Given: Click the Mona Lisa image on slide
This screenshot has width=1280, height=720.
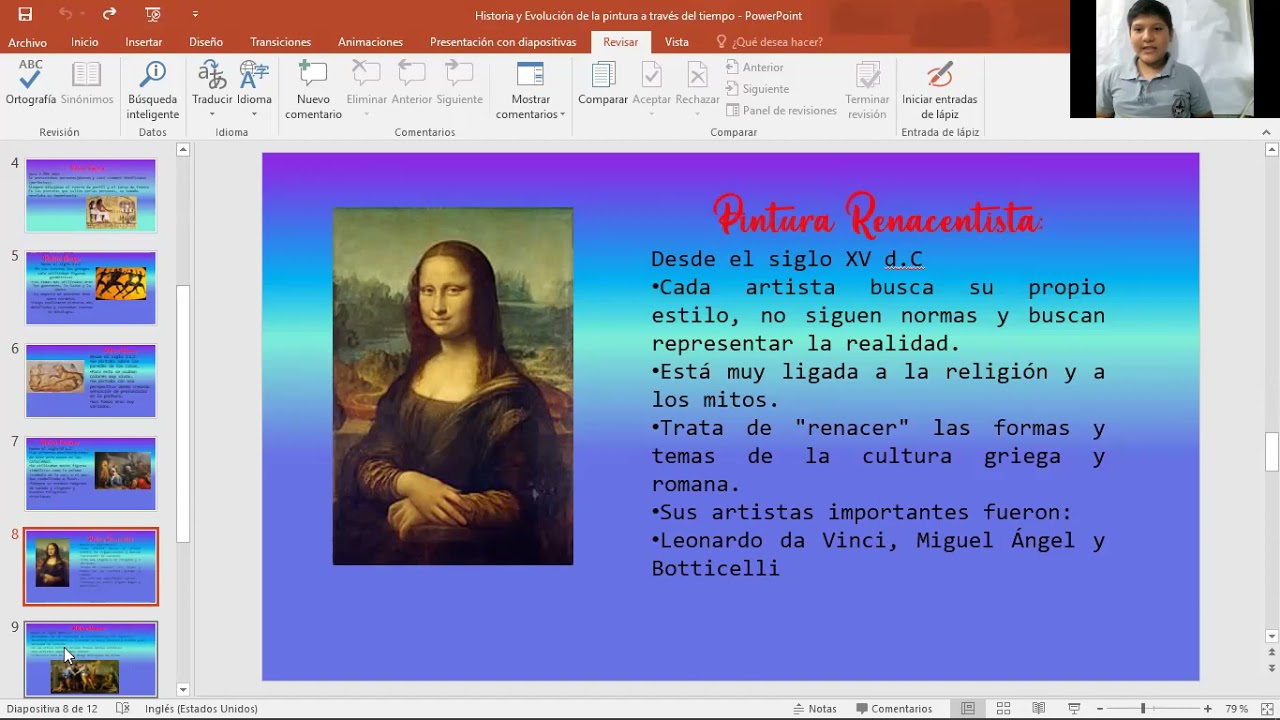Looking at the screenshot, I should [x=453, y=386].
